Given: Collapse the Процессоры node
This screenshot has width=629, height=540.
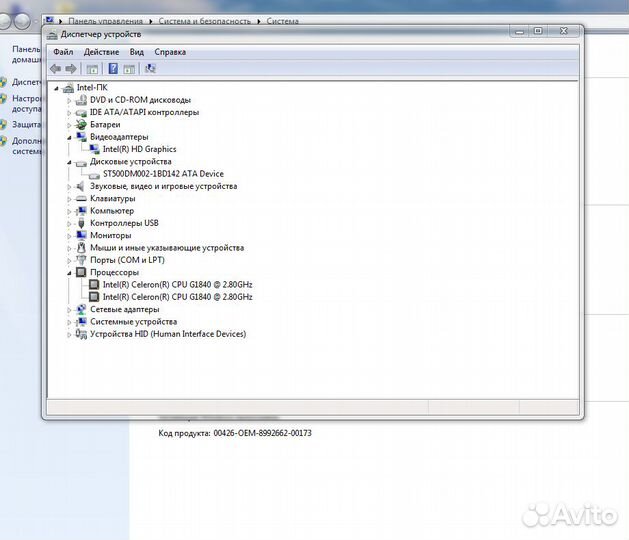Looking at the screenshot, I should pos(69,272).
